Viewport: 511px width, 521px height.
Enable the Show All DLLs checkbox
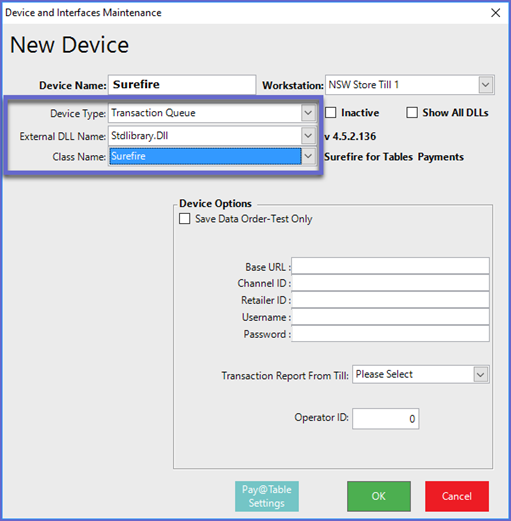tap(412, 112)
